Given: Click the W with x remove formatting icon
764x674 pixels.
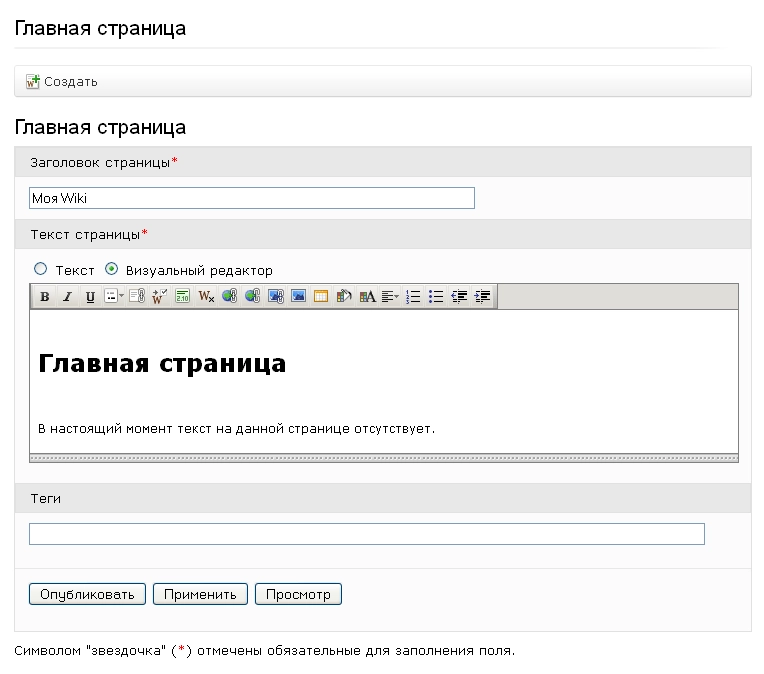Looking at the screenshot, I should pos(206,296).
